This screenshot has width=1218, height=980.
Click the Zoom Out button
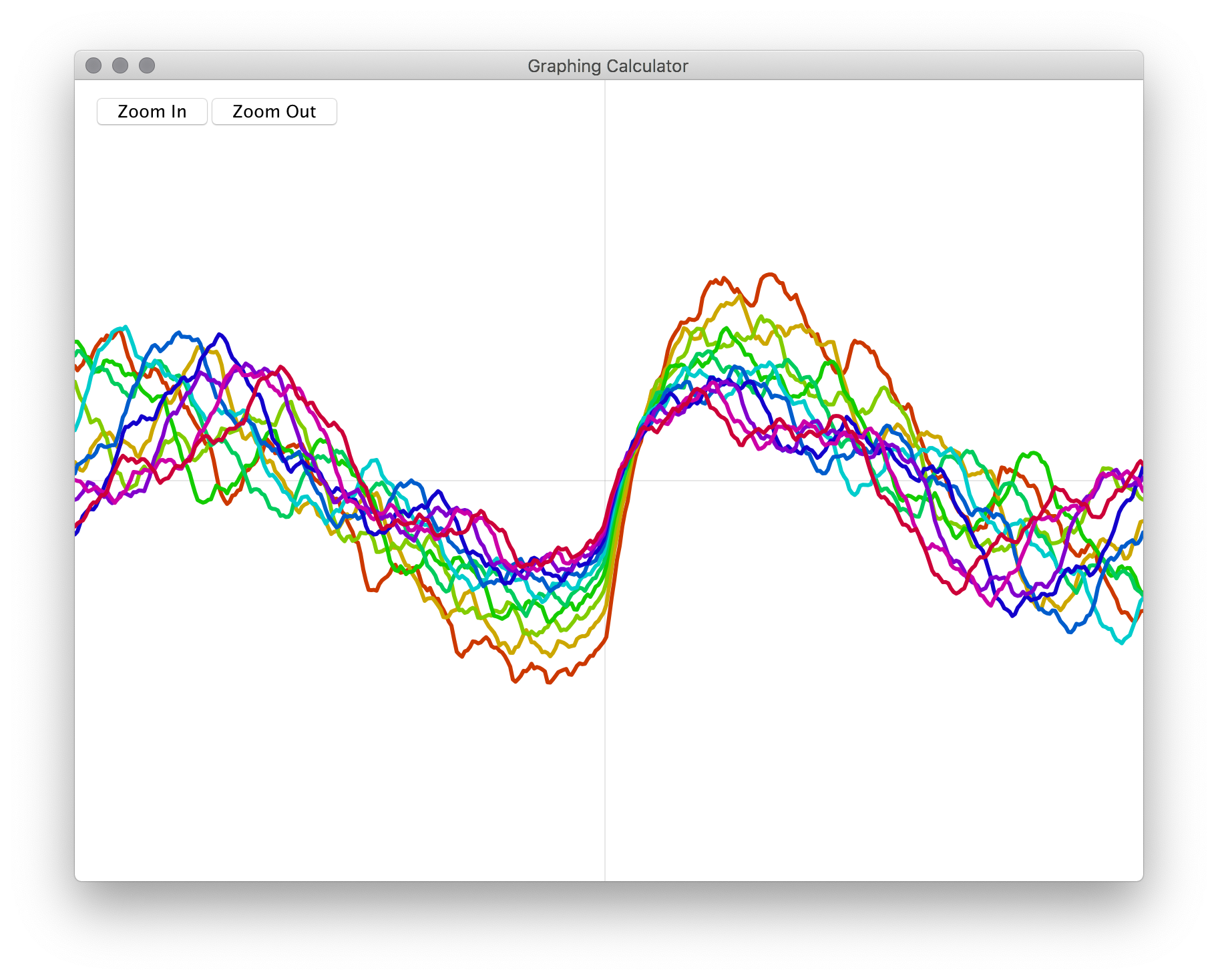[274, 111]
